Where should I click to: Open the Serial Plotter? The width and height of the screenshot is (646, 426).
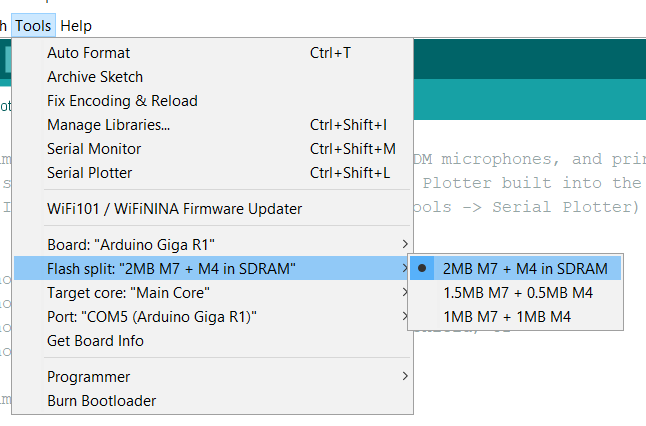[x=89, y=173]
